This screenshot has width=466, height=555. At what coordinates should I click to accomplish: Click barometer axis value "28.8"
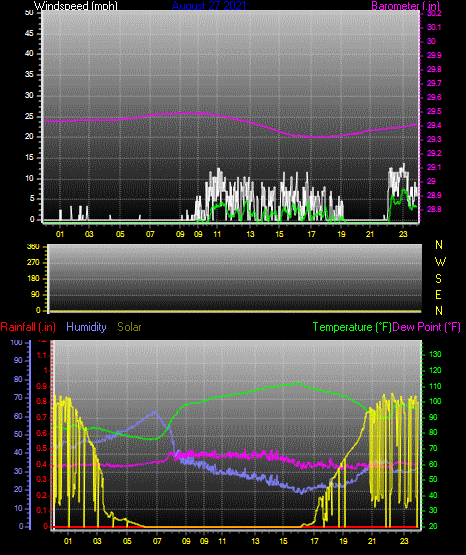click(434, 209)
